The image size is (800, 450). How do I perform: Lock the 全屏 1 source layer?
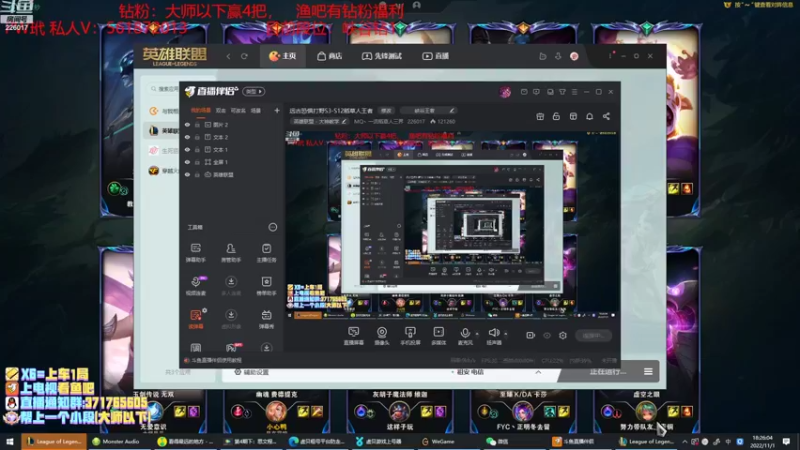tap(197, 162)
